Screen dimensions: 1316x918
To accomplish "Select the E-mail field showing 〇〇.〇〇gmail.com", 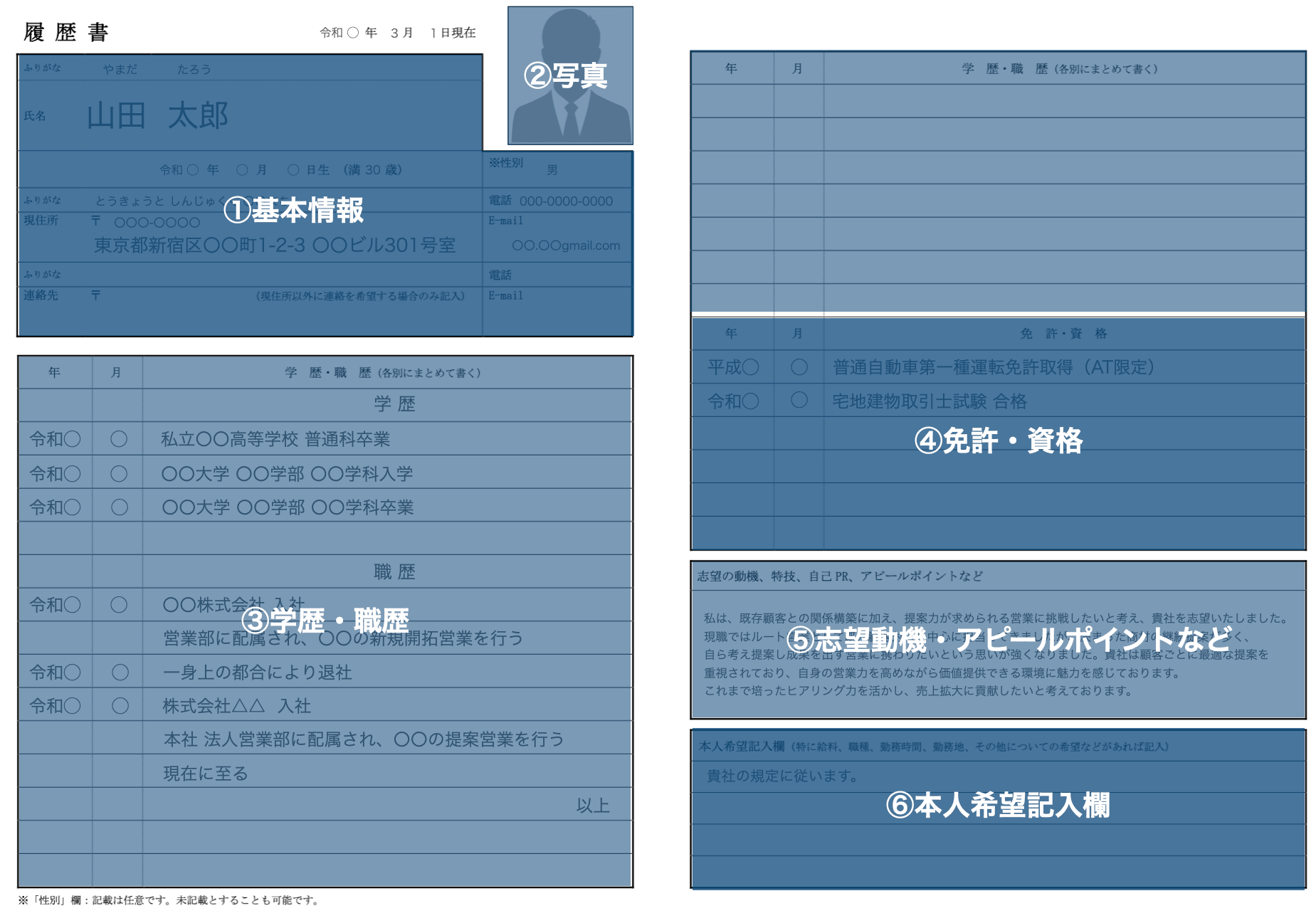I will (567, 245).
